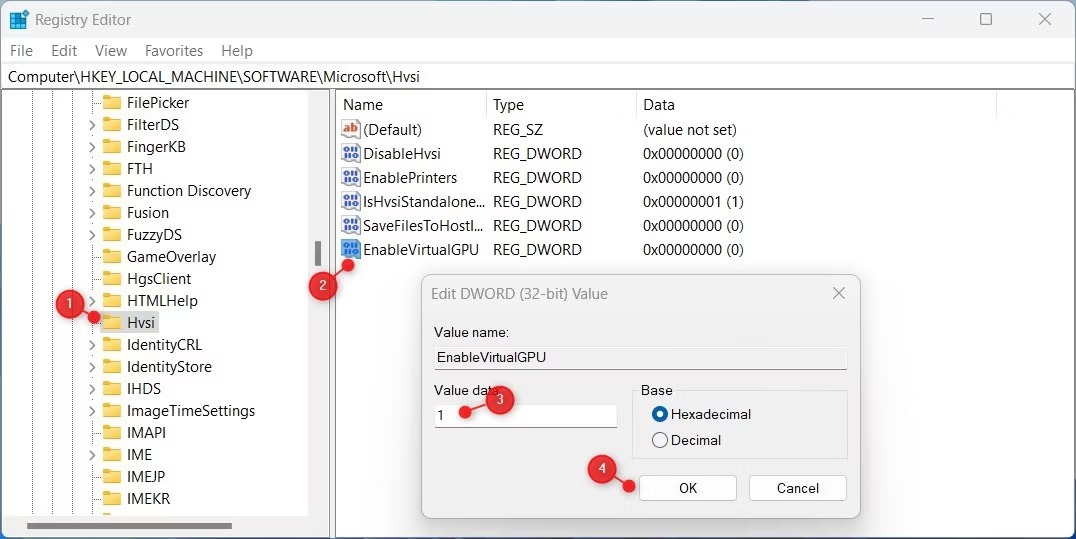Image resolution: width=1076 pixels, height=539 pixels.
Task: Click the FuzzyDS folder icon
Action: (x=112, y=234)
